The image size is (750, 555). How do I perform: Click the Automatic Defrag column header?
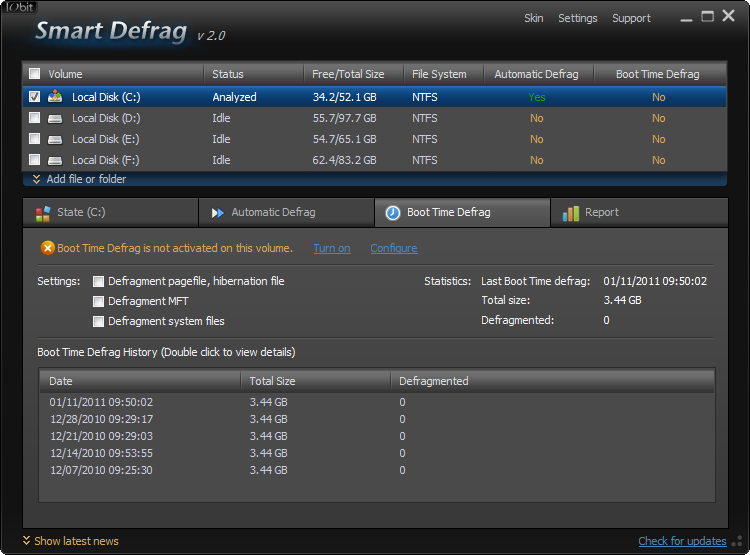(539, 74)
